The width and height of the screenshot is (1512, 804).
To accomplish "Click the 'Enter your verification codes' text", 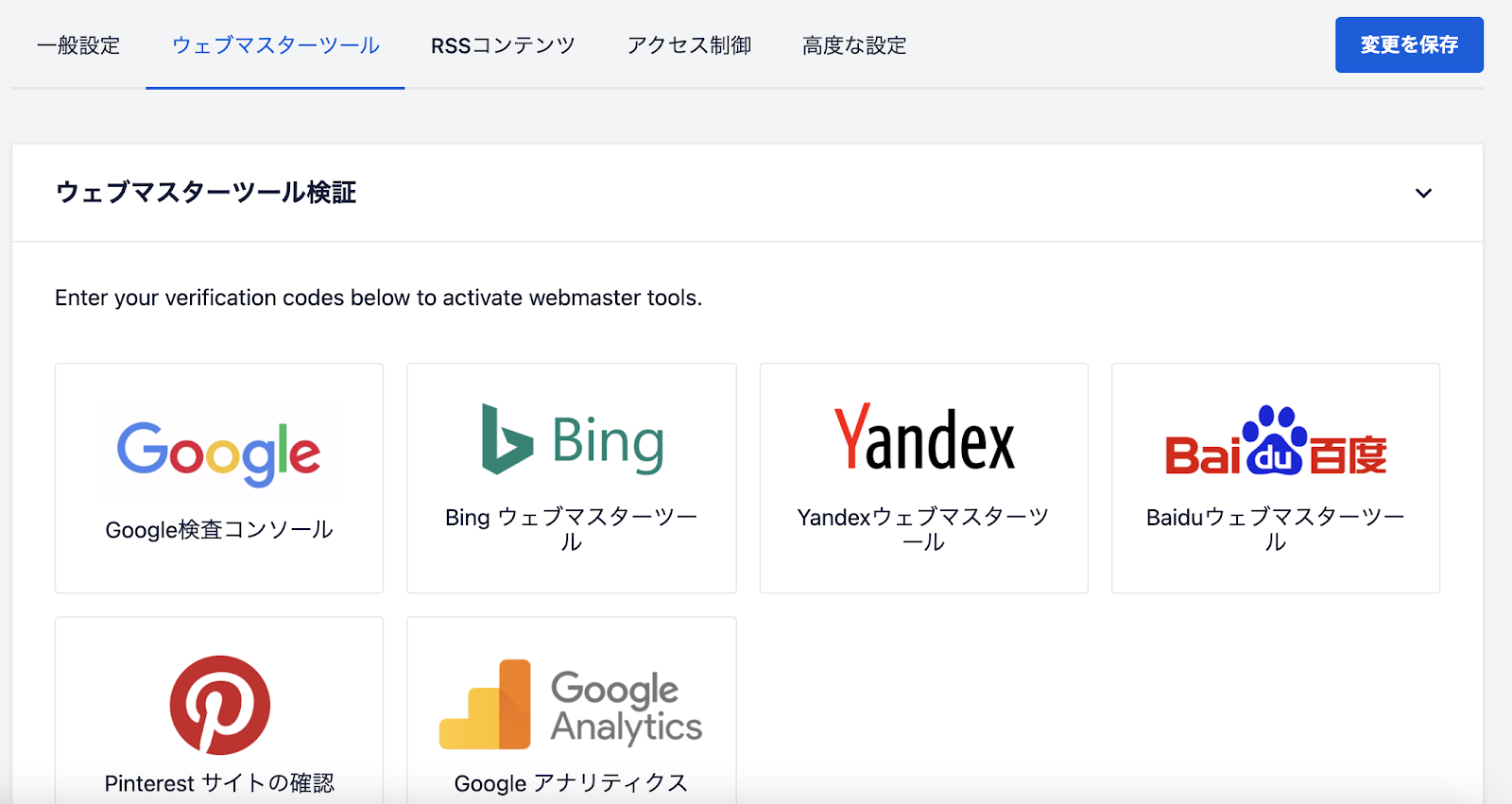I will click(x=378, y=298).
